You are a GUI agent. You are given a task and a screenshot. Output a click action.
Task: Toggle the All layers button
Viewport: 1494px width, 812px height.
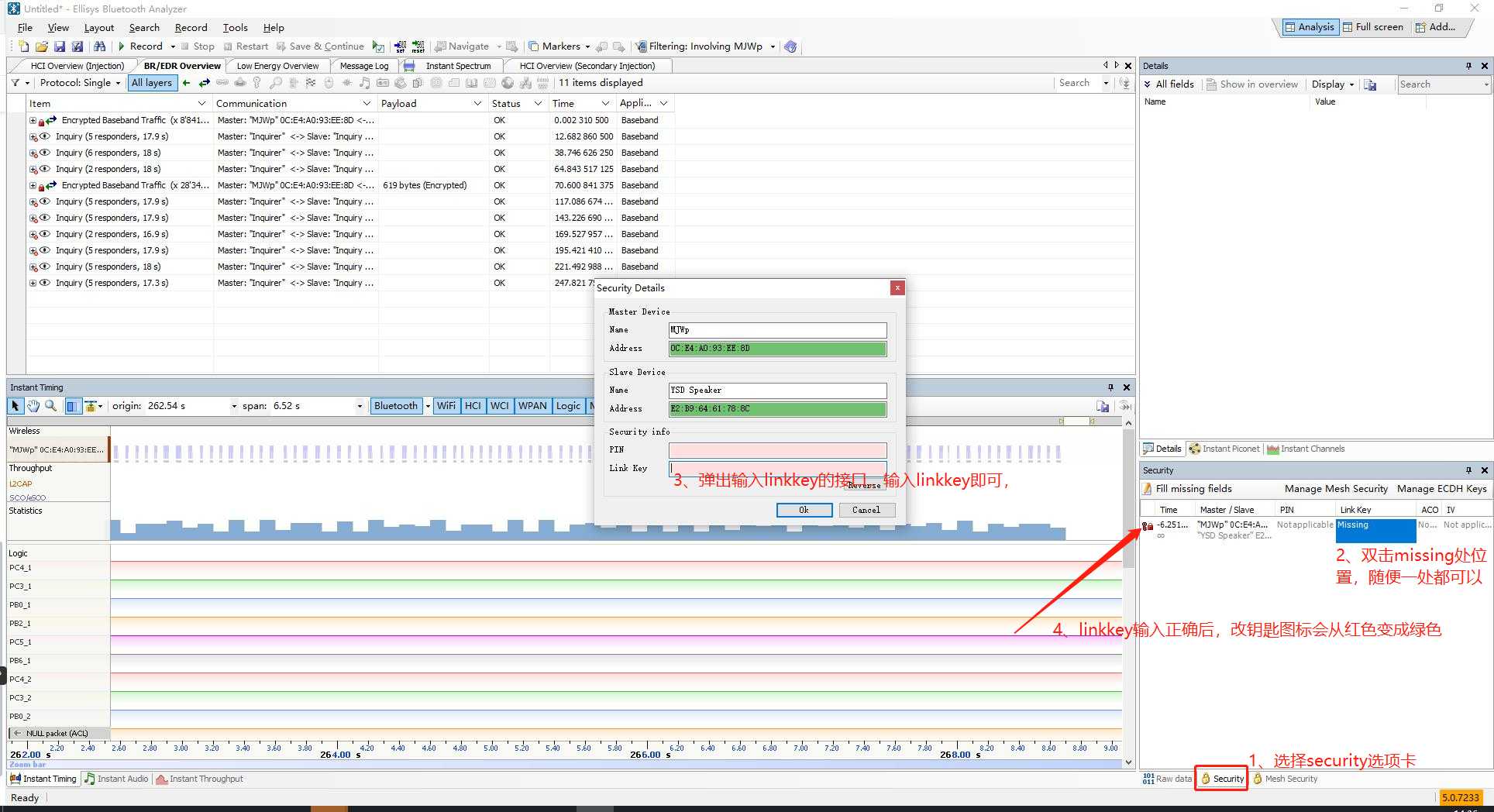152,83
